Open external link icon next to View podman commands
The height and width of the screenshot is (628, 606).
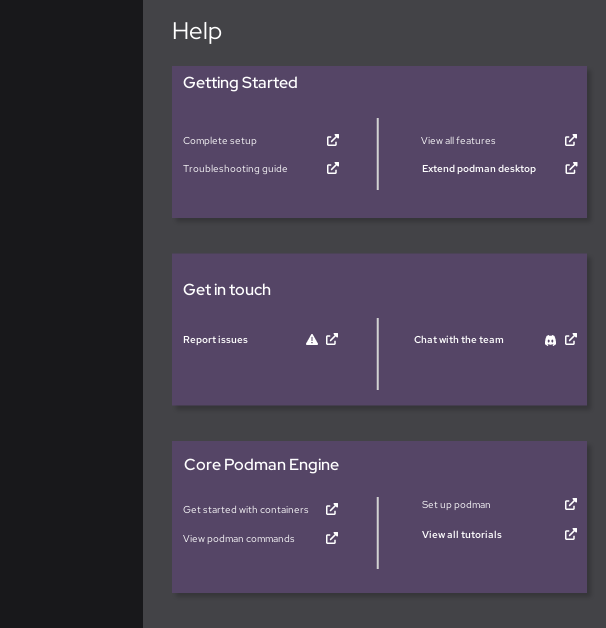tap(332, 538)
